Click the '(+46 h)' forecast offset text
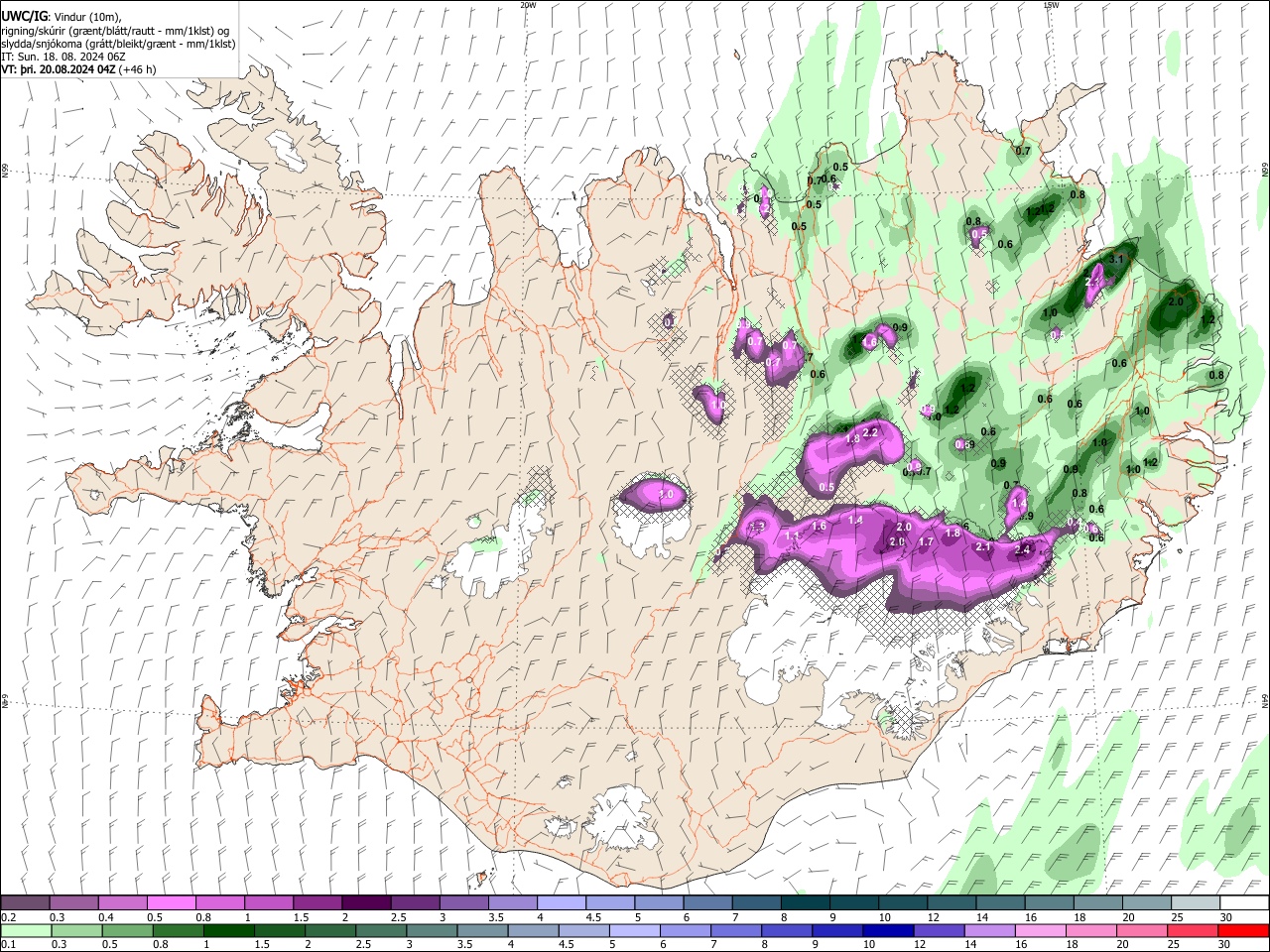 coord(137,69)
